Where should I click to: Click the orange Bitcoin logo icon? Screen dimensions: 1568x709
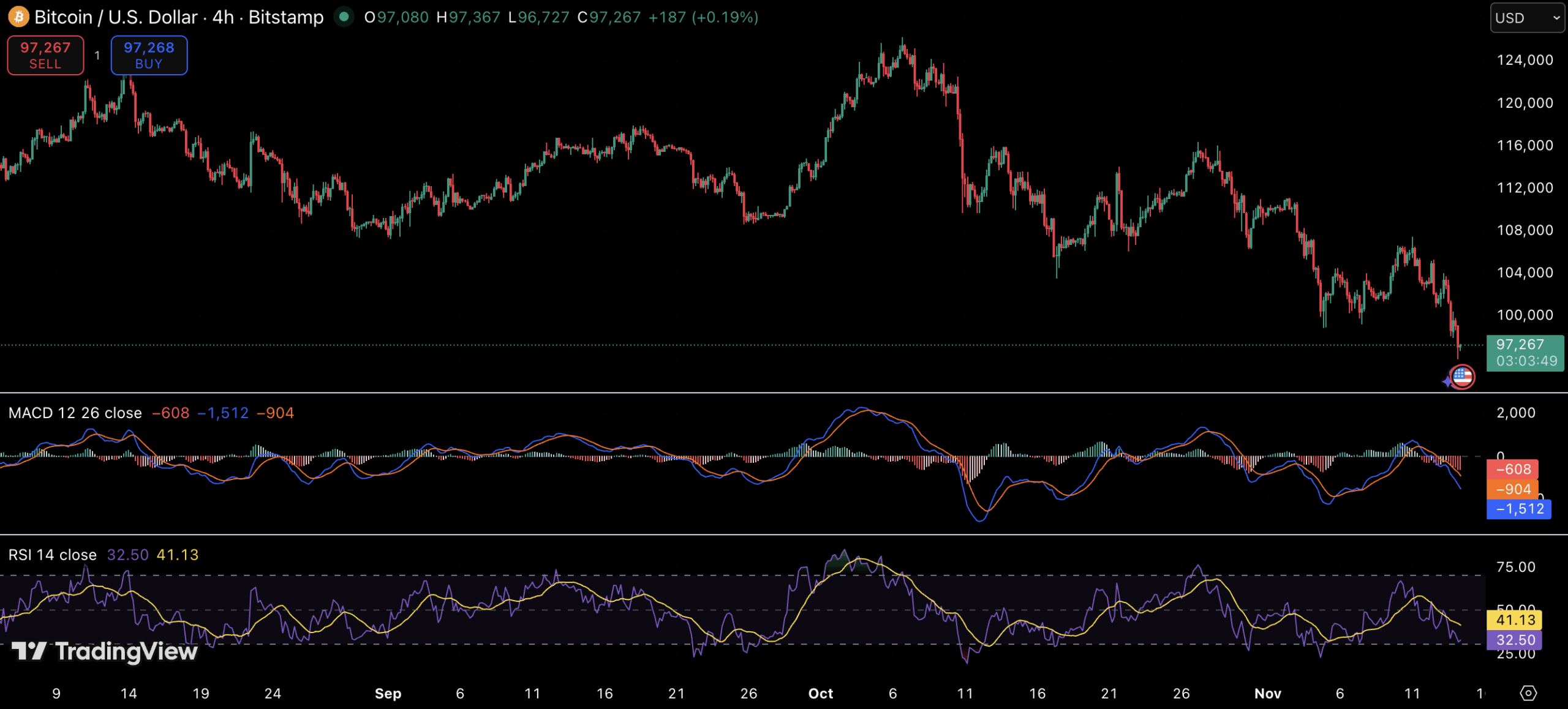pos(18,17)
